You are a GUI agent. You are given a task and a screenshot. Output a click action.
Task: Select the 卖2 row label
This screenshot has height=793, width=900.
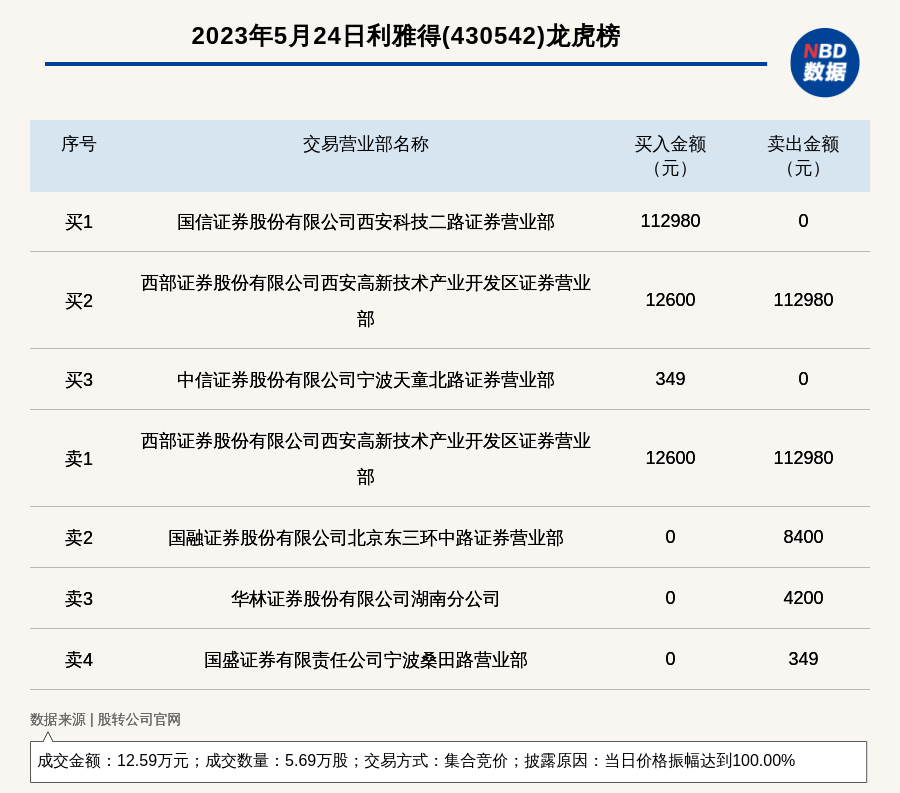[79, 538]
